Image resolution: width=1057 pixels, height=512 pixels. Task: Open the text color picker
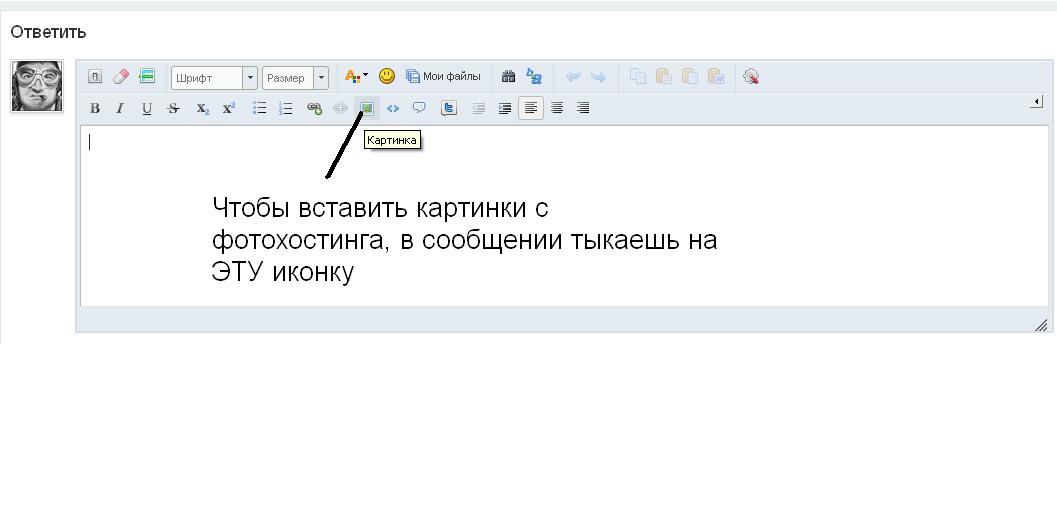tap(356, 77)
